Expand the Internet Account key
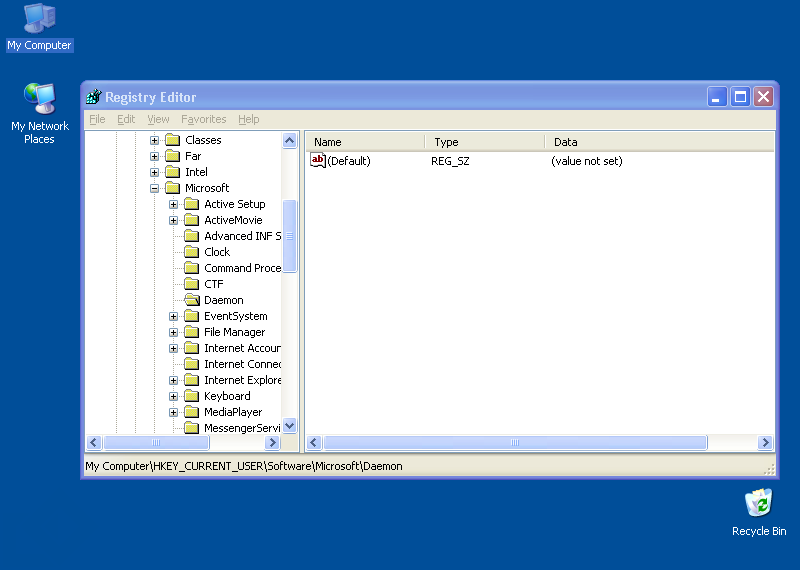The height and width of the screenshot is (570, 800). (173, 349)
